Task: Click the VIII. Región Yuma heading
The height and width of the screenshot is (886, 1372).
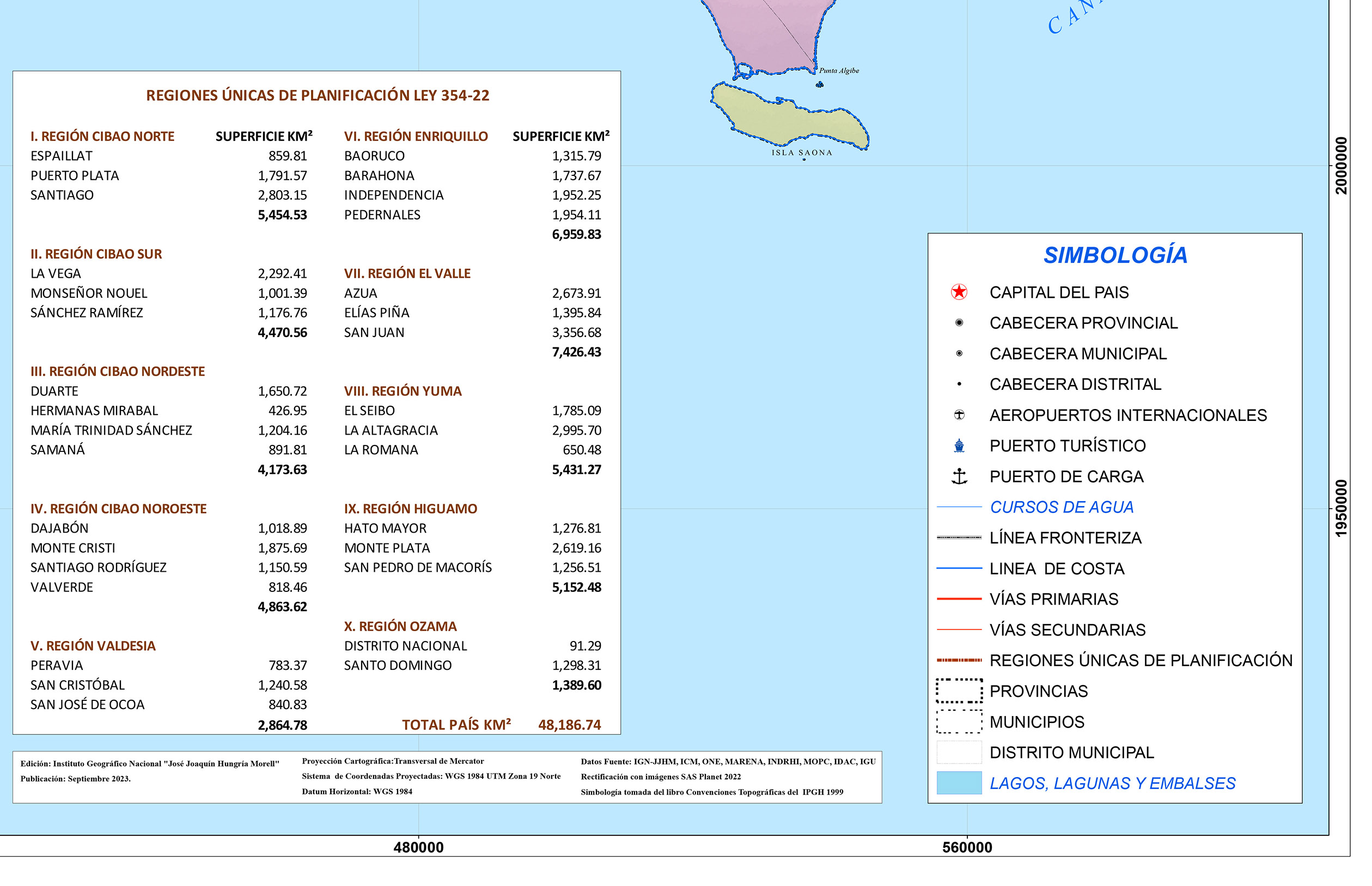Action: [x=403, y=391]
